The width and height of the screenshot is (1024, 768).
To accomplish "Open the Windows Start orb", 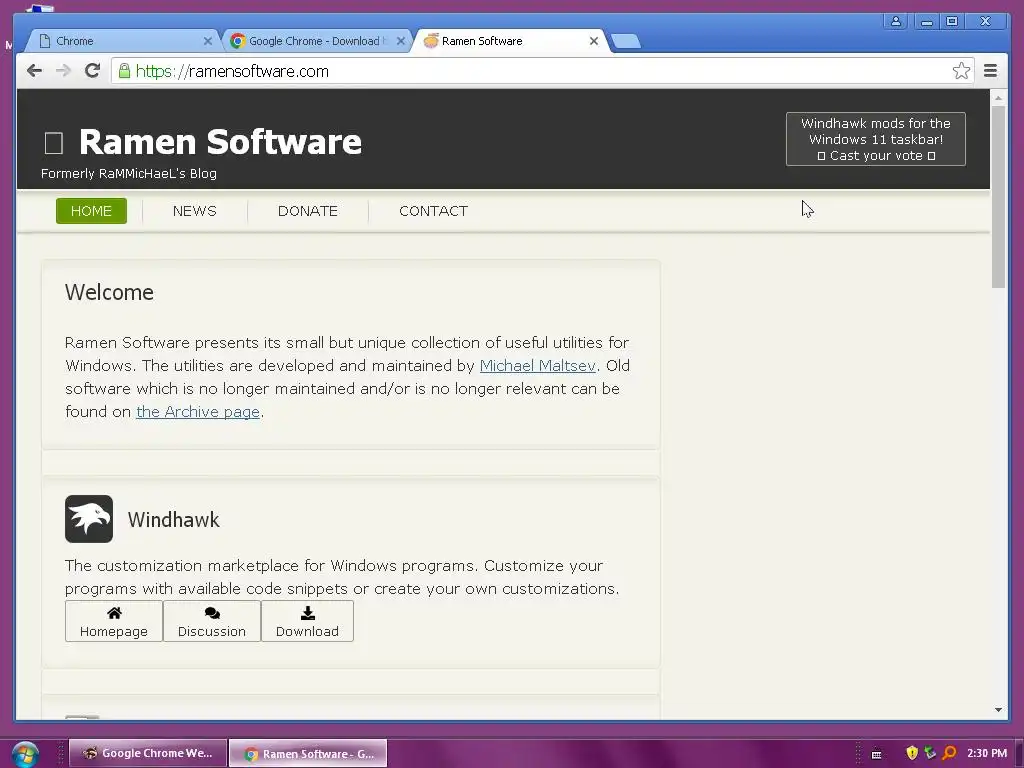I will [x=25, y=754].
